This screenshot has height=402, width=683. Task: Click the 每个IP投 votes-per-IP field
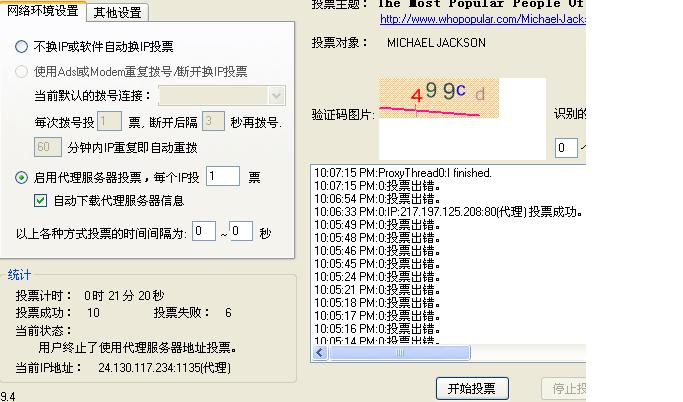pyautogui.click(x=222, y=177)
